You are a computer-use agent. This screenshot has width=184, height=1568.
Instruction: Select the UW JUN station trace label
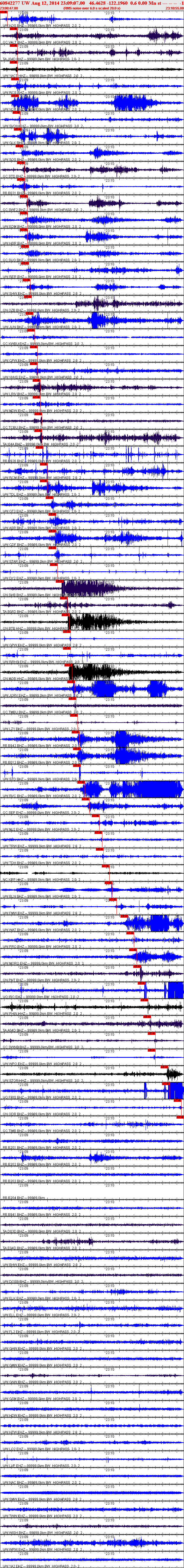tap(41, 327)
